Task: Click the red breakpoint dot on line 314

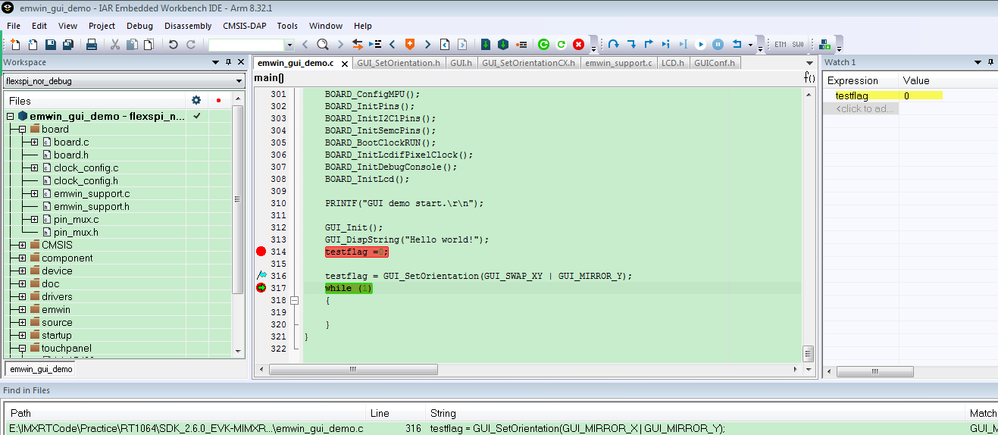Action: point(261,252)
